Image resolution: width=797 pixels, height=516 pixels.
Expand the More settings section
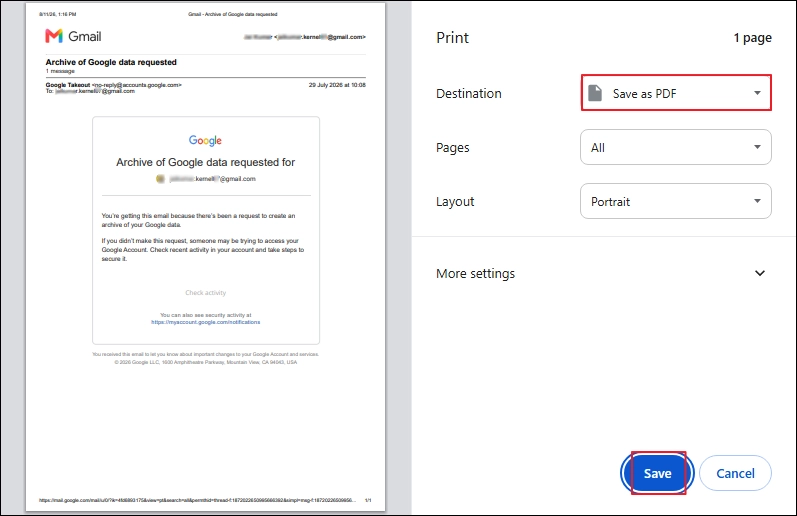point(603,274)
